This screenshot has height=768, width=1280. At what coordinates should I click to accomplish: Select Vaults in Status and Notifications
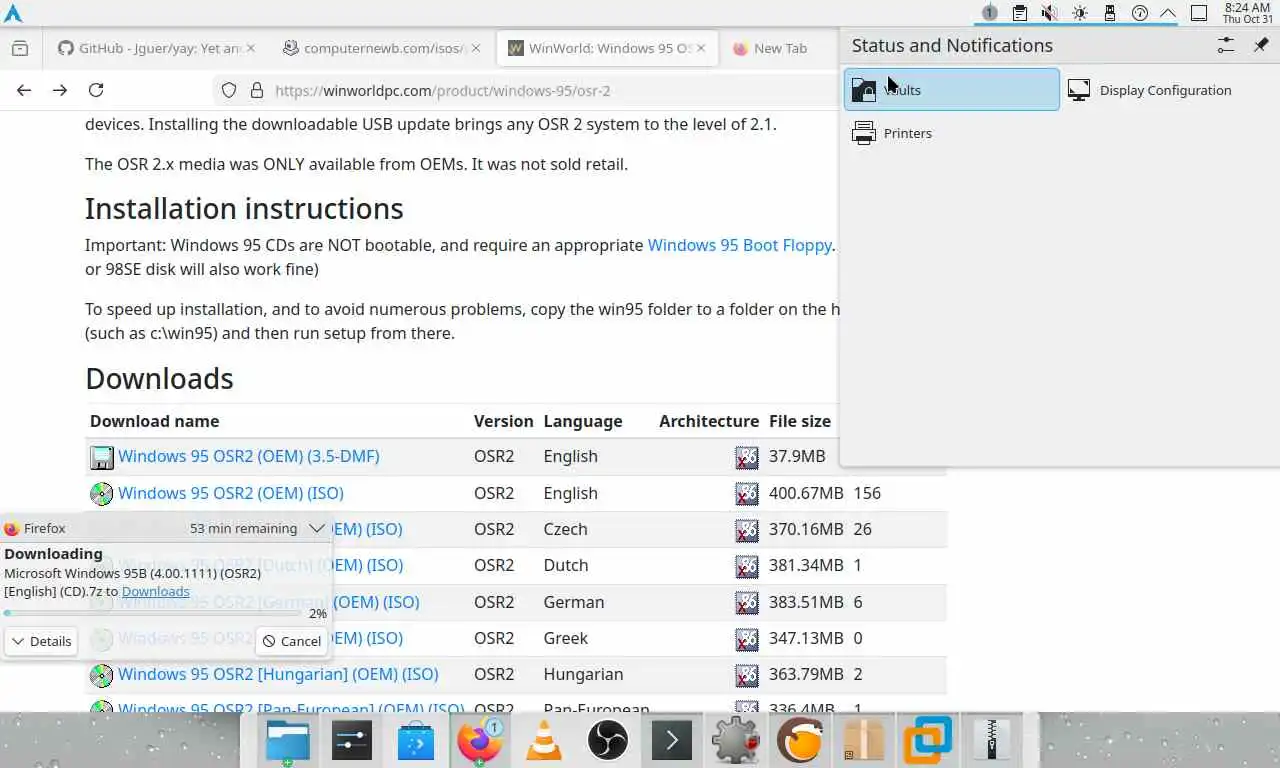point(951,89)
